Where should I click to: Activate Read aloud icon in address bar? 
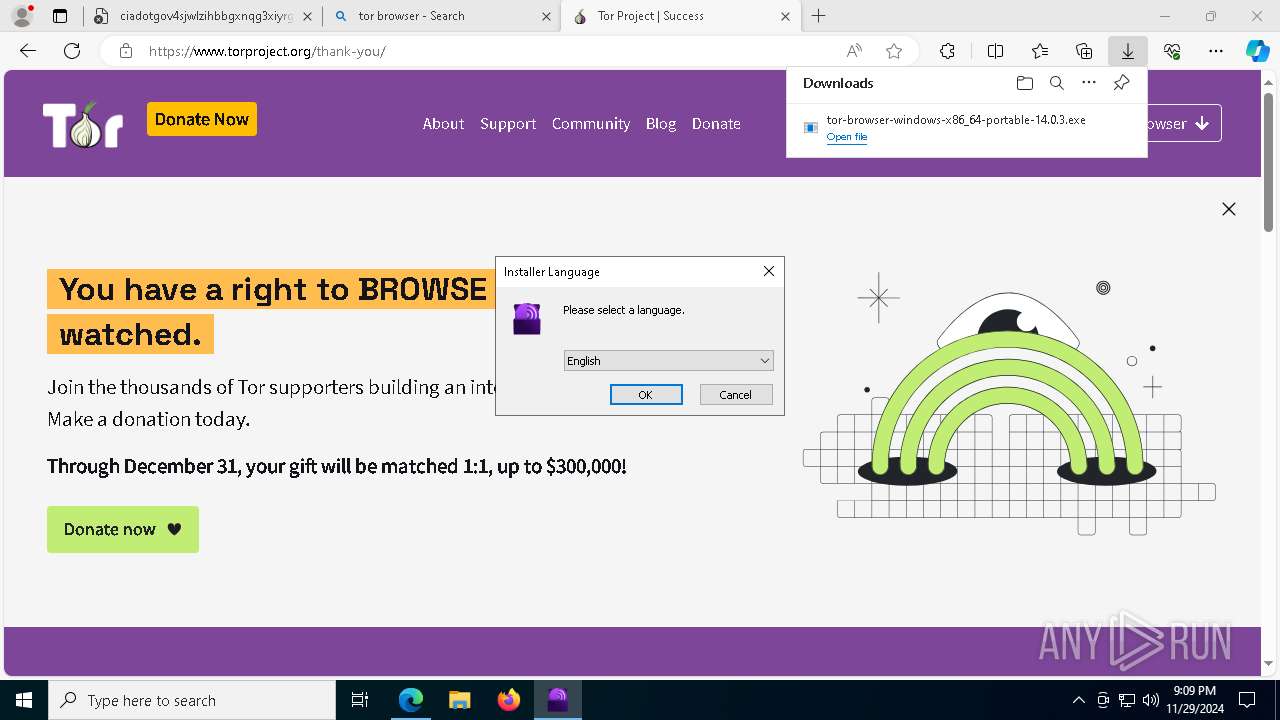[854, 51]
